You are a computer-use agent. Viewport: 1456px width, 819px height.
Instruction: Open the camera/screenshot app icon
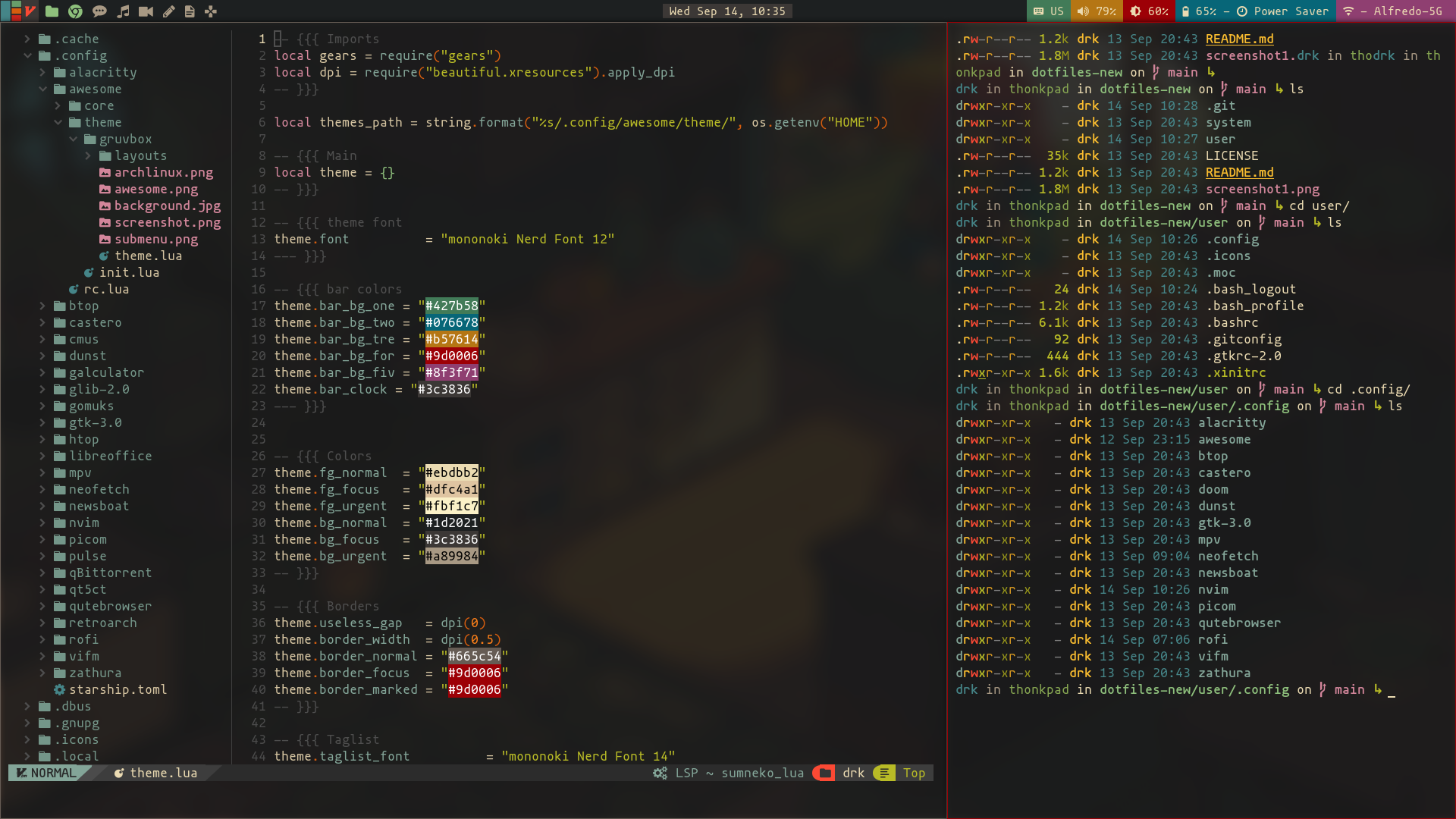pyautogui.click(x=145, y=11)
